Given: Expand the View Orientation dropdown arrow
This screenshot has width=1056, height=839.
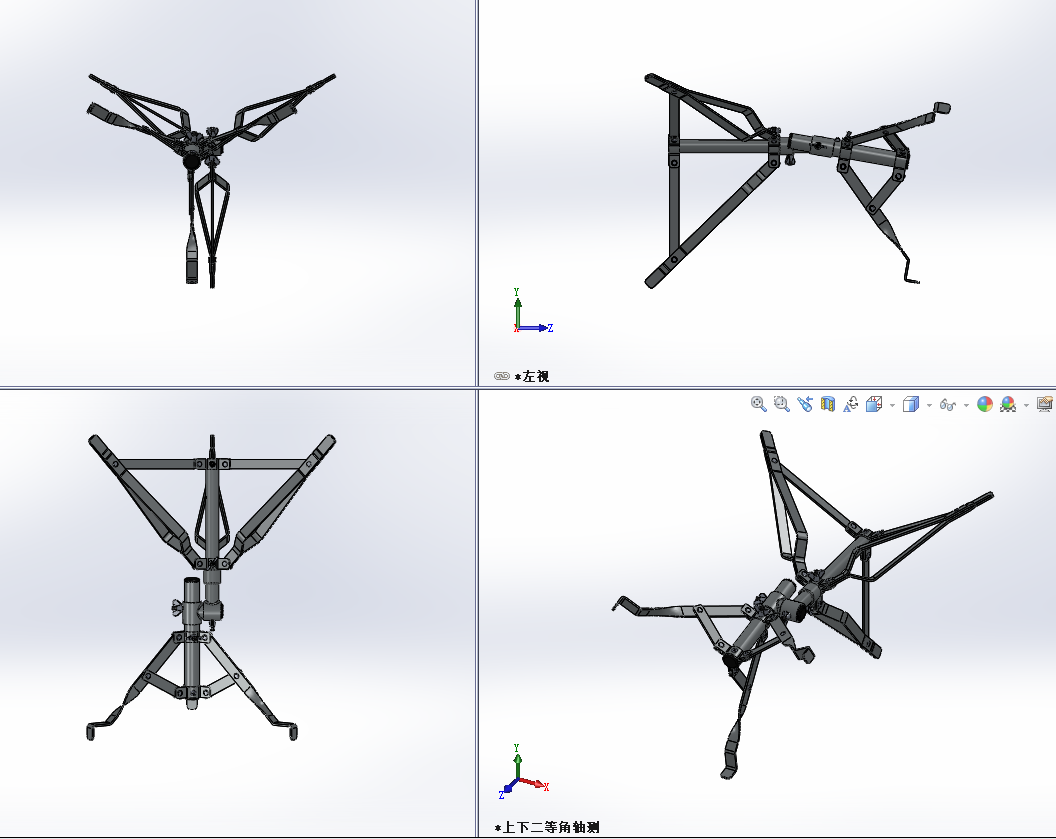Looking at the screenshot, I should click(x=892, y=405).
